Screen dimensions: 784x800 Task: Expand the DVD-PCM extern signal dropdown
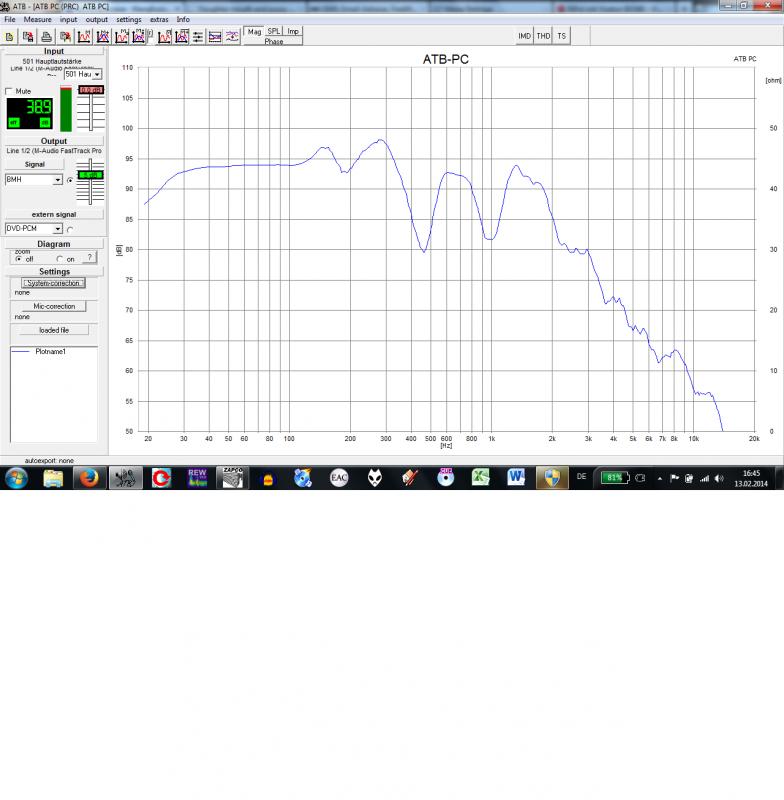(58, 229)
